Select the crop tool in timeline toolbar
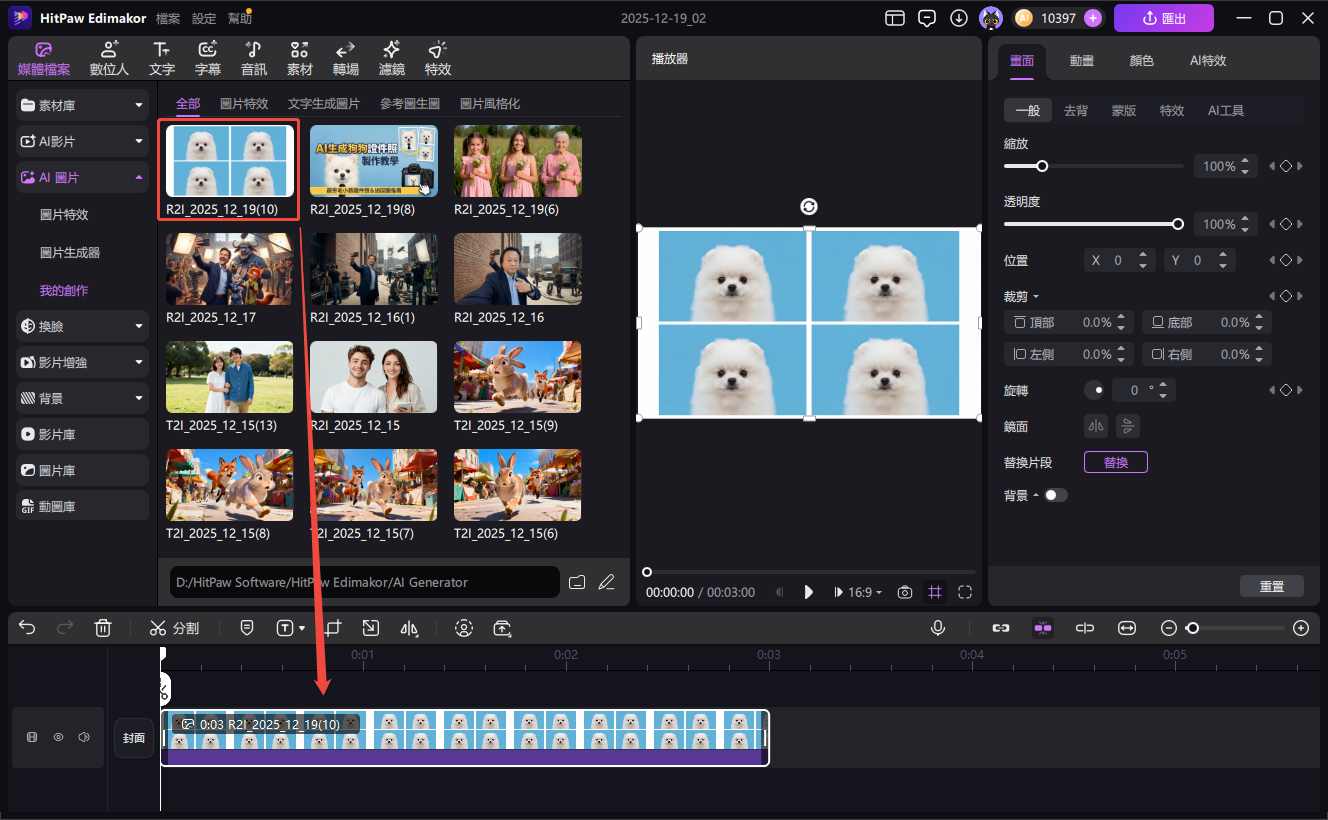Viewport: 1328px width, 820px height. [333, 628]
